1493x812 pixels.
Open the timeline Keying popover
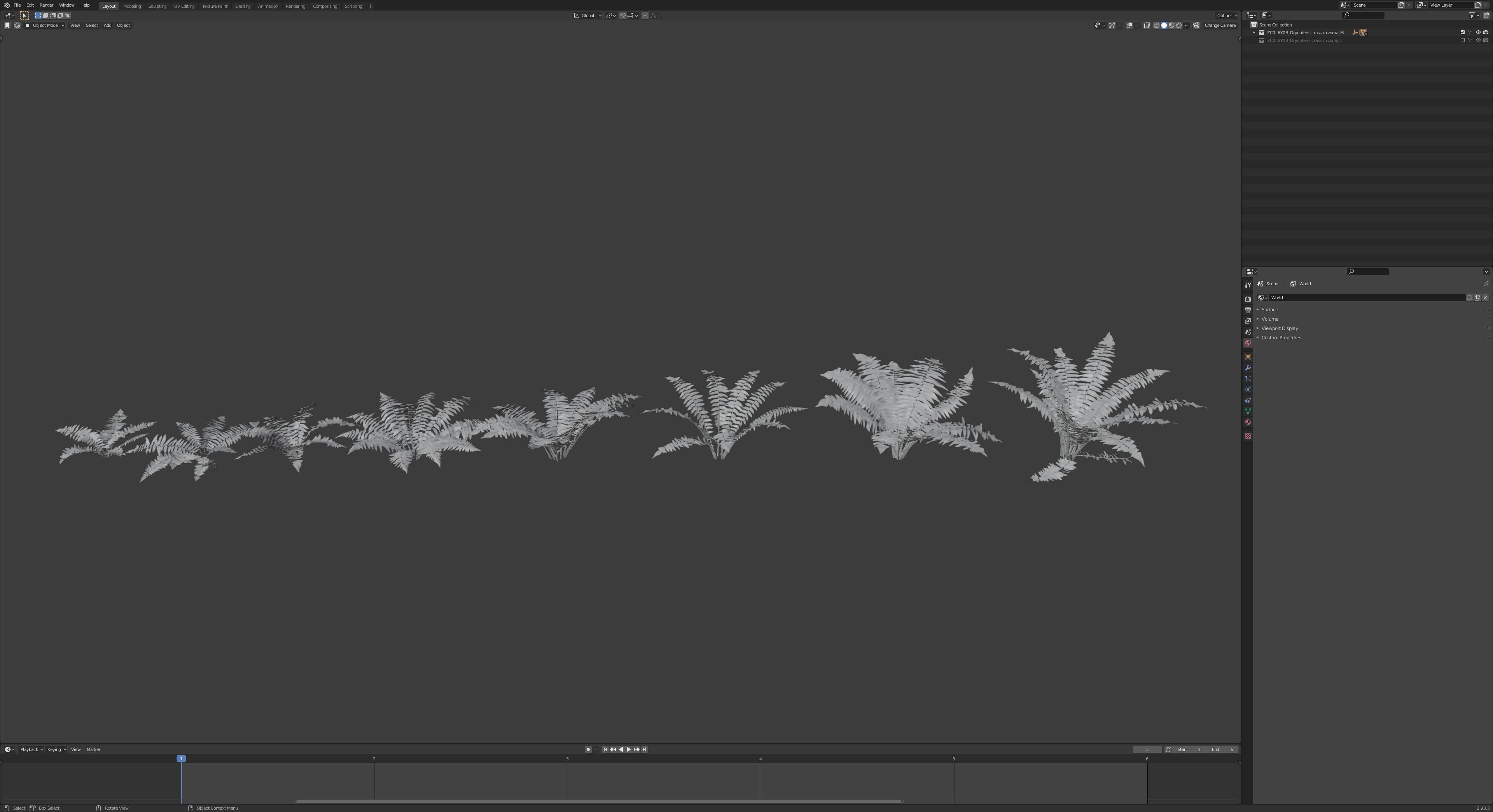pyautogui.click(x=56, y=749)
